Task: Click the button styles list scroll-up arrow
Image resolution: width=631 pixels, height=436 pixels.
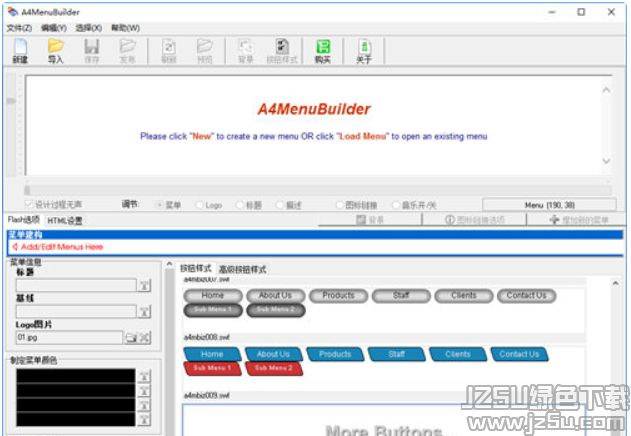Action: (x=616, y=283)
